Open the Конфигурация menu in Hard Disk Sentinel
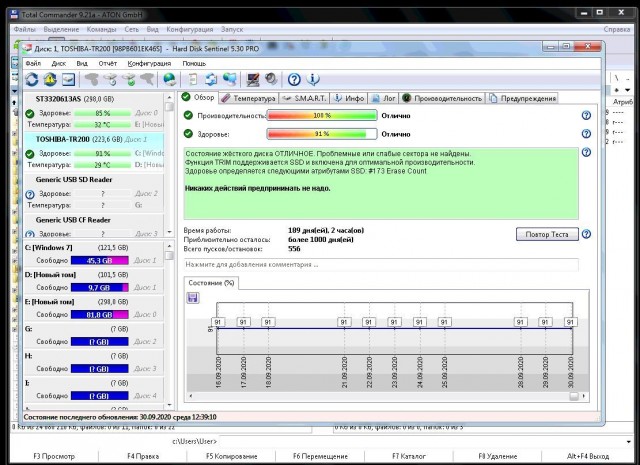Image resolution: width=640 pixels, height=465 pixels. (x=149, y=64)
